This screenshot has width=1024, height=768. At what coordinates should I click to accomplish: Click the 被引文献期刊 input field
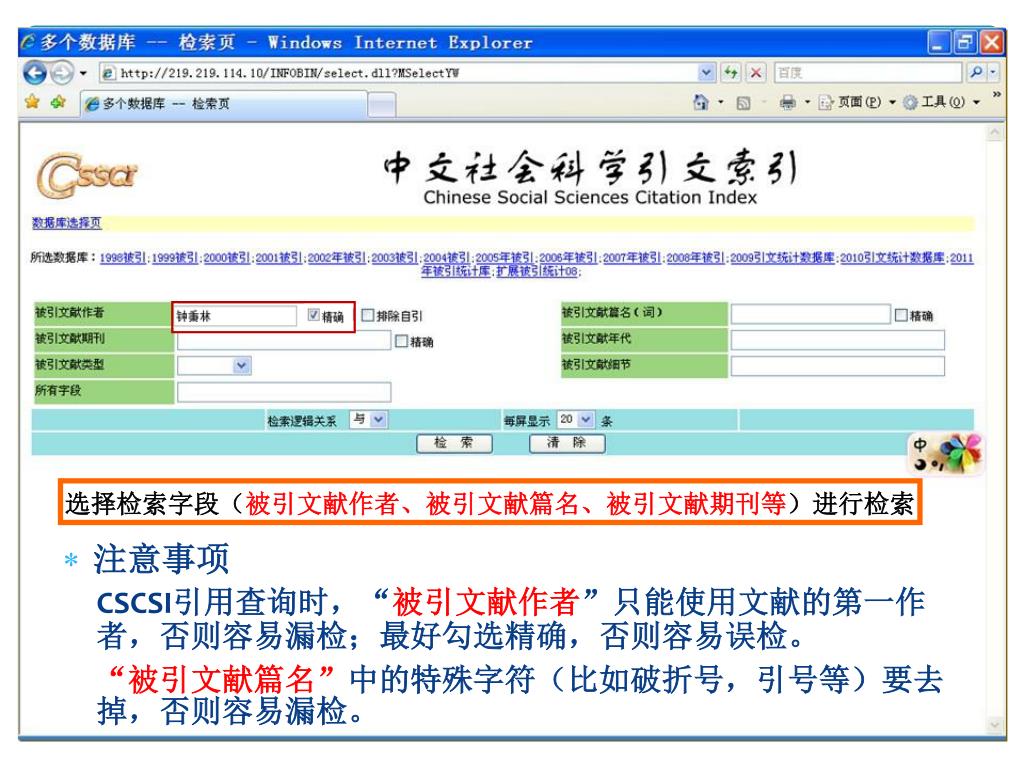(x=284, y=340)
